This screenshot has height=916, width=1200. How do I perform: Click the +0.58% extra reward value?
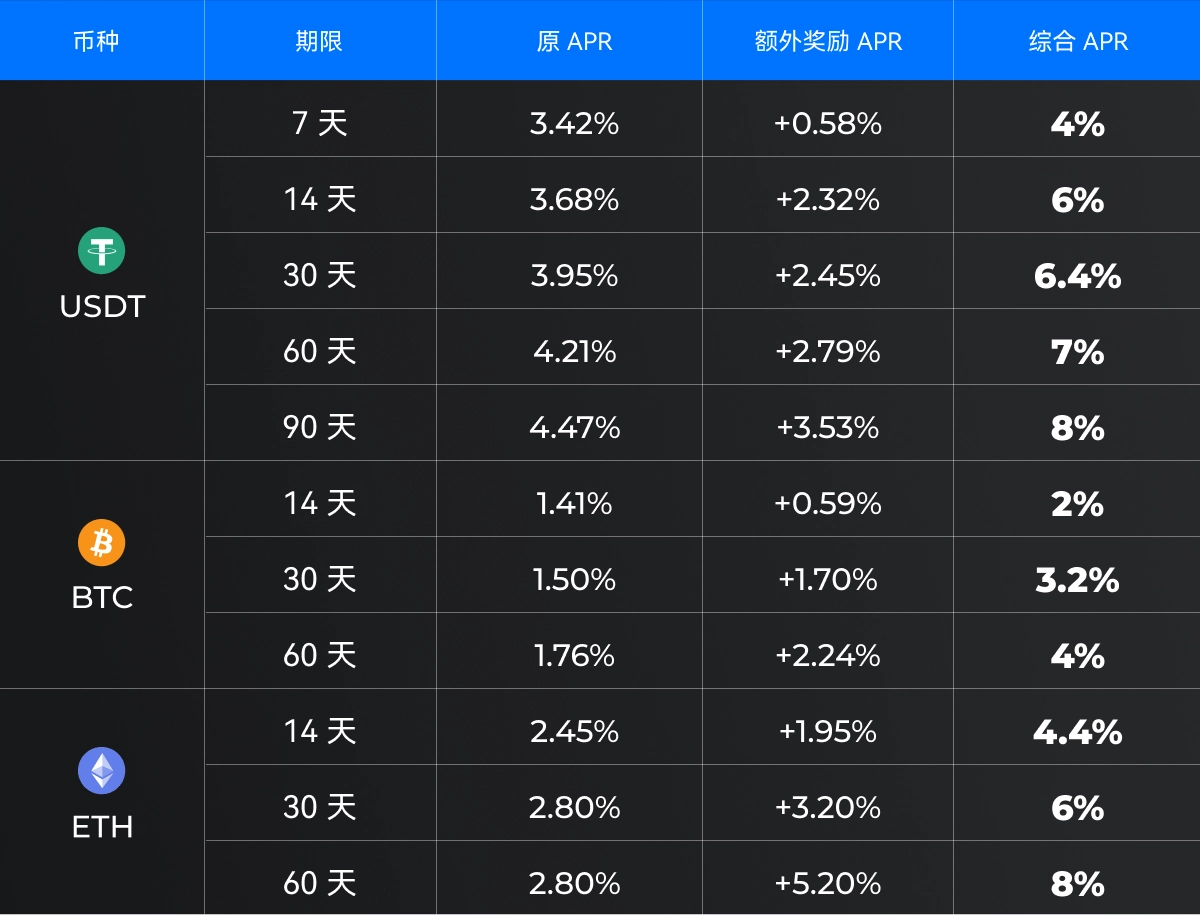[828, 124]
